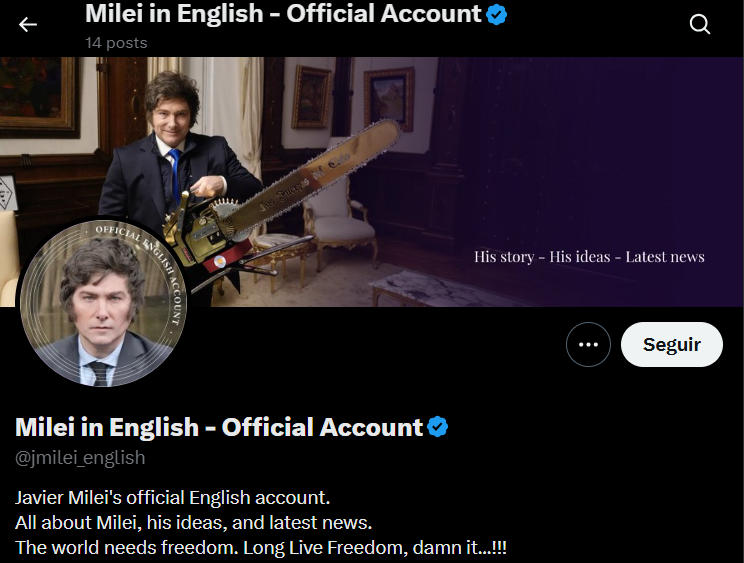
Task: Click bio line "The world needs freedom"
Action: click(x=264, y=549)
